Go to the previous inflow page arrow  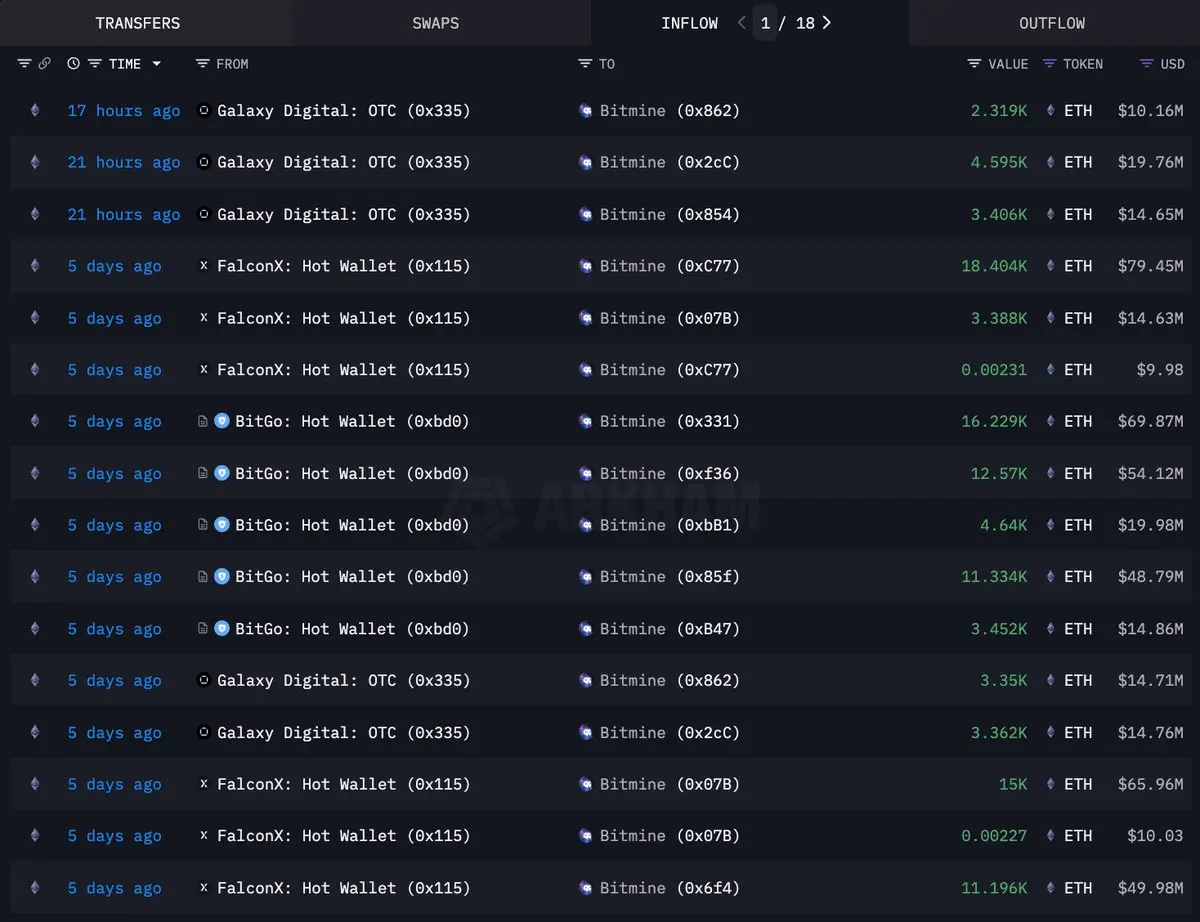pos(742,22)
